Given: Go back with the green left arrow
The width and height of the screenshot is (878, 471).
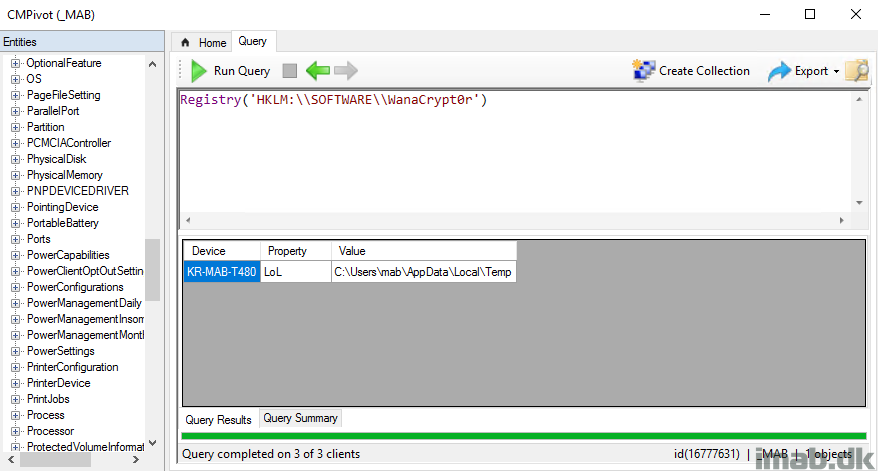Looking at the screenshot, I should click(318, 71).
